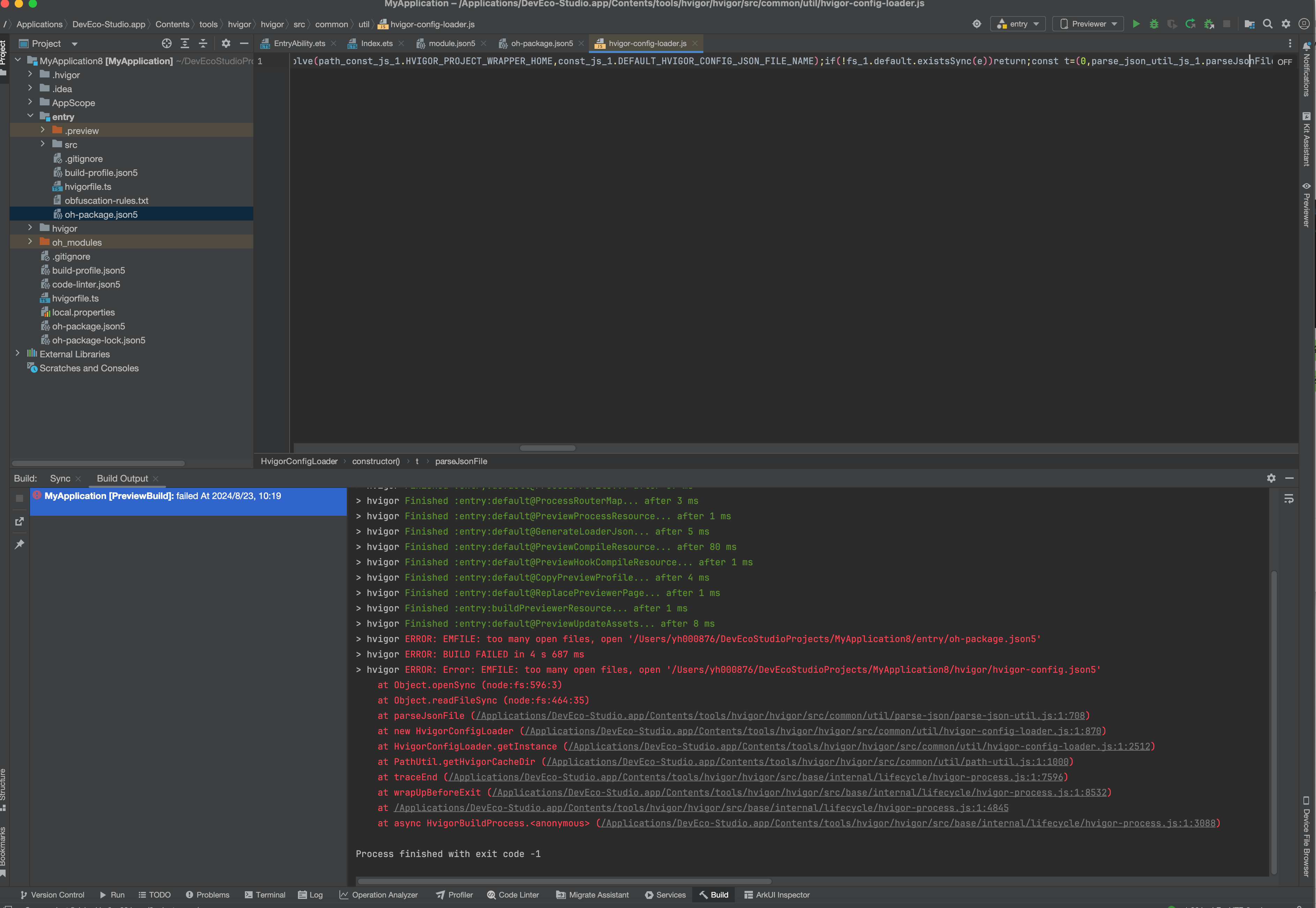
Task: Run the entry module
Action: pyautogui.click(x=1136, y=24)
